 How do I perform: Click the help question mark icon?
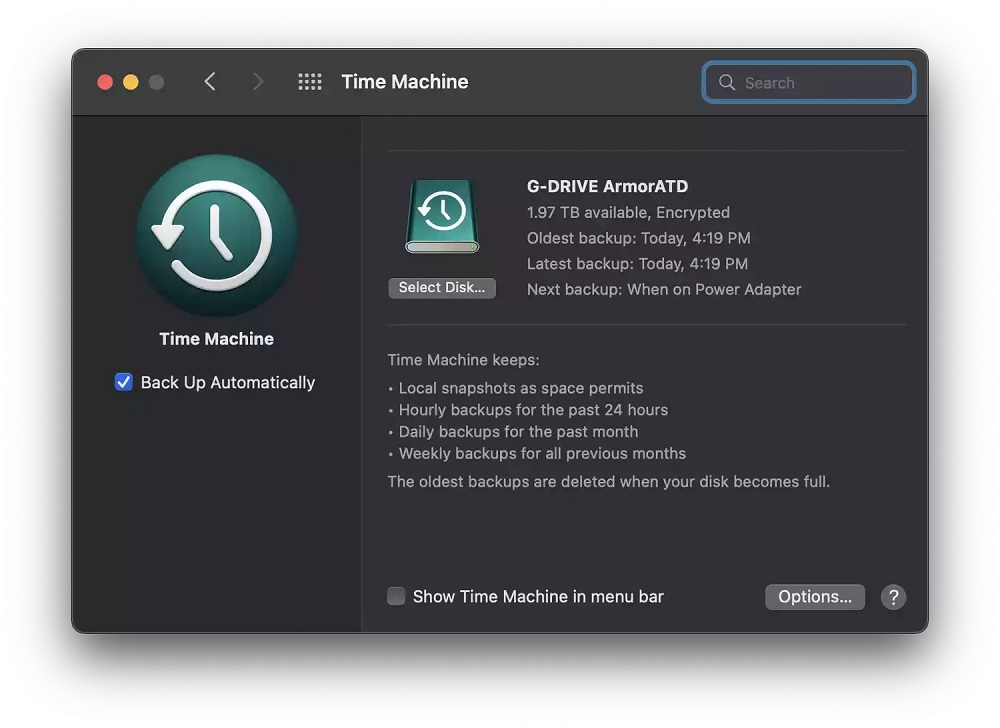point(893,597)
